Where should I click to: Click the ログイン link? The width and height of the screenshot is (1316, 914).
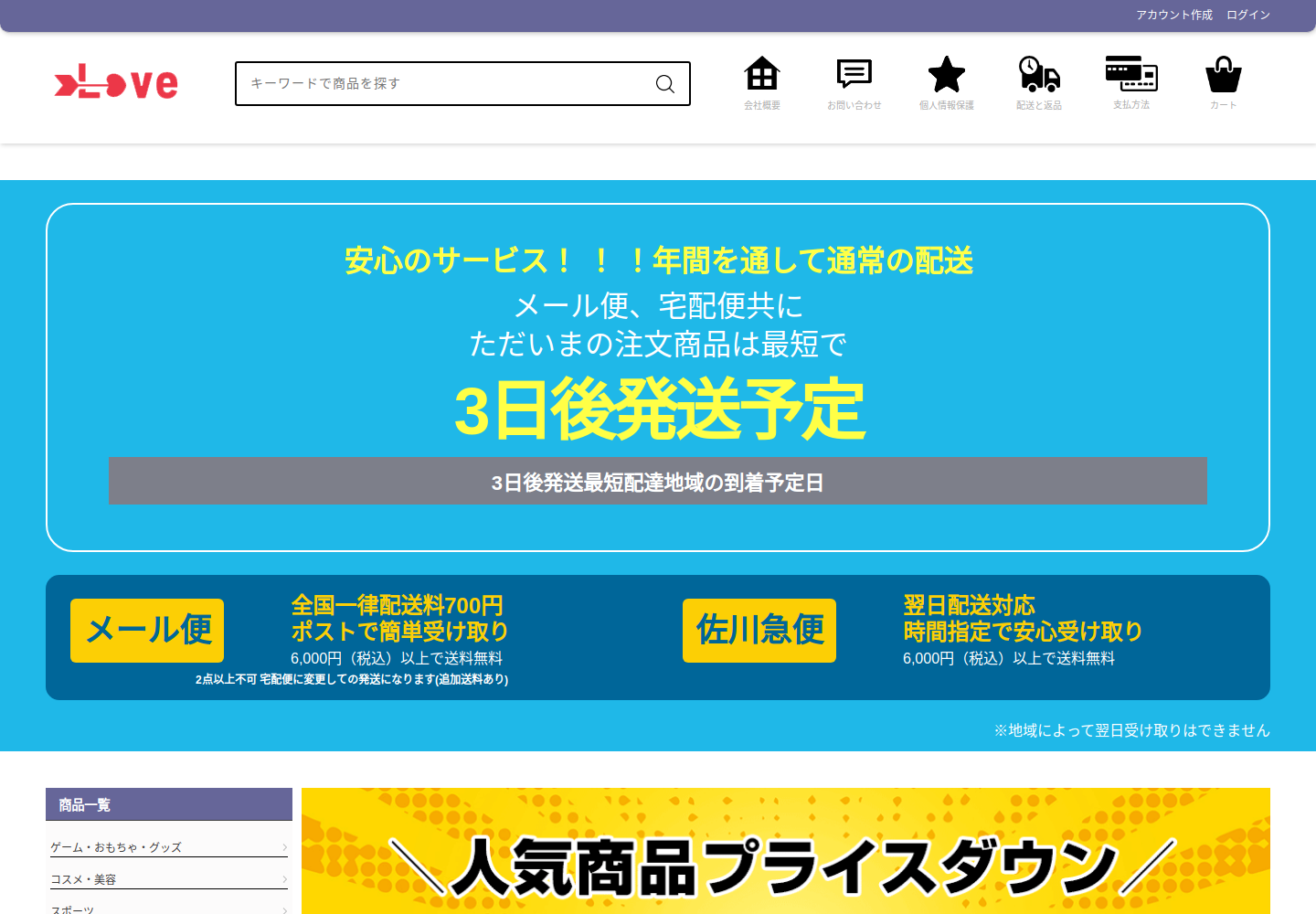(x=1248, y=15)
